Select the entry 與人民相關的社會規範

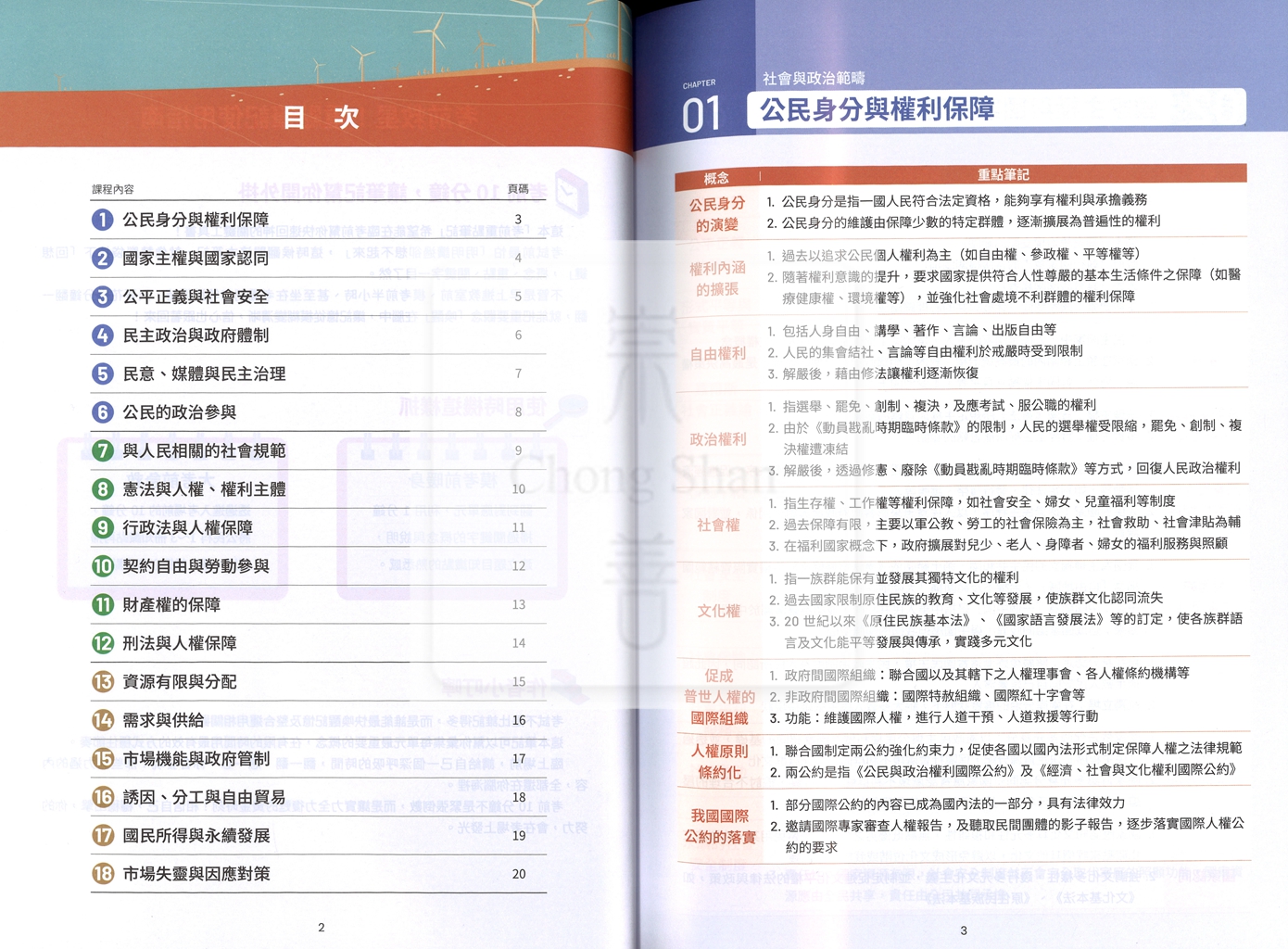[x=204, y=450]
